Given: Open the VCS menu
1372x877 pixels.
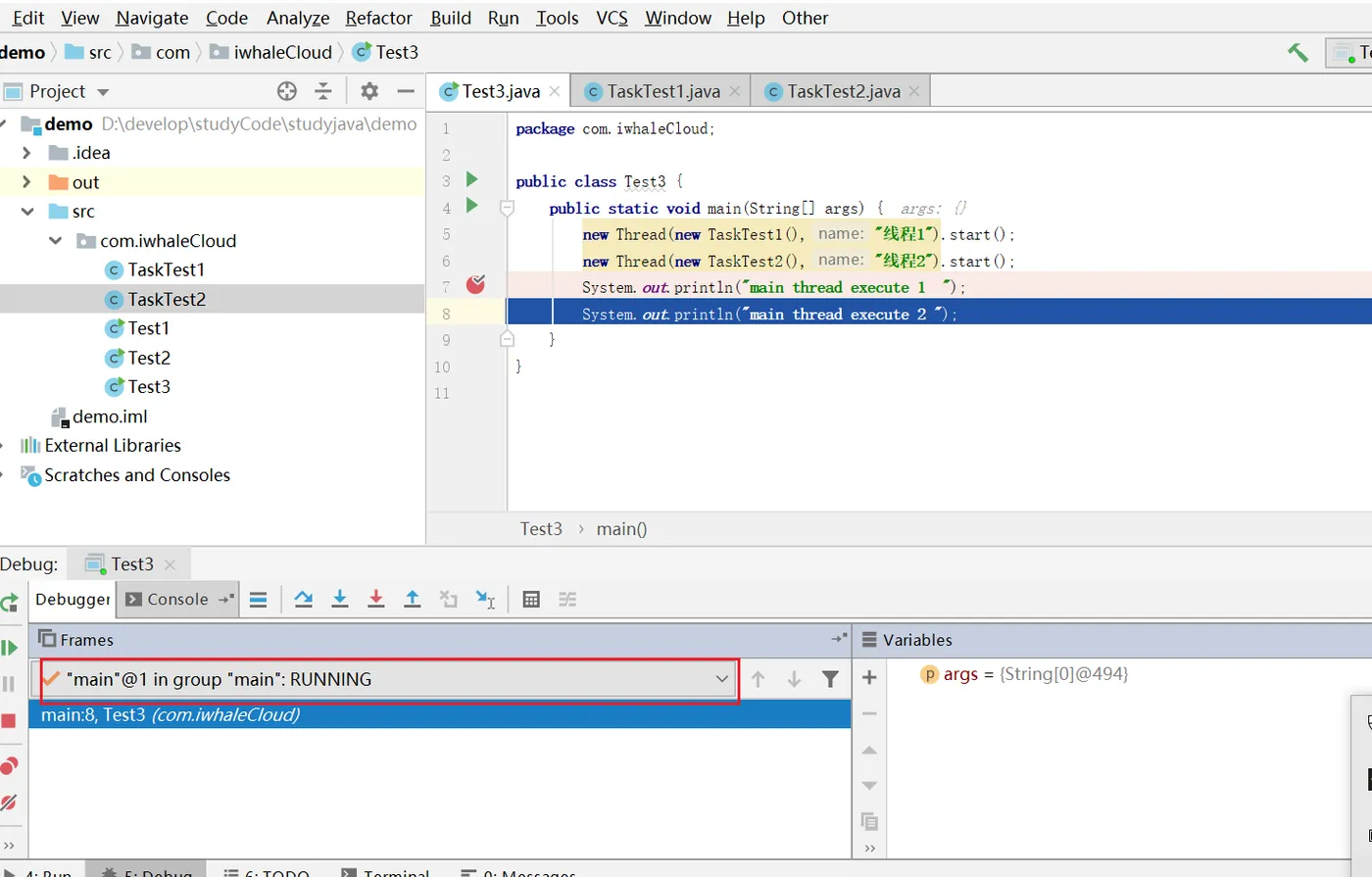Looking at the screenshot, I should (x=612, y=18).
